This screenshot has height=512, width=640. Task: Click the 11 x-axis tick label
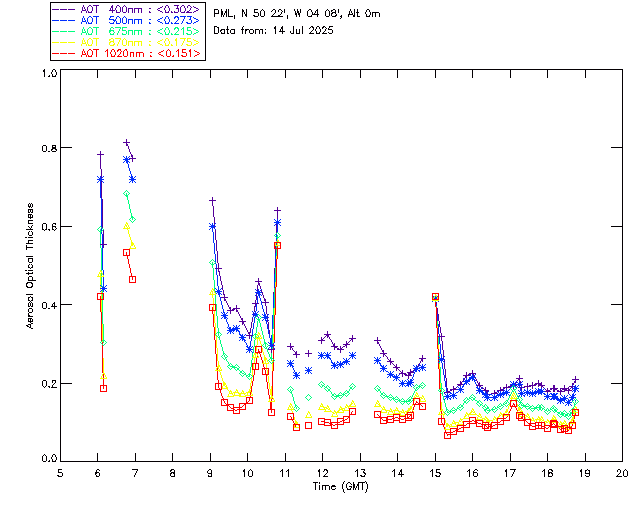tap(285, 474)
